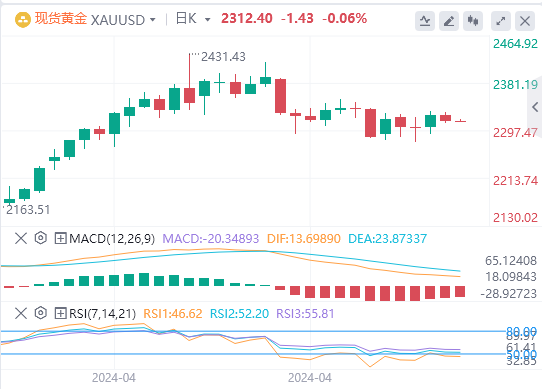Collapse side panel with left chevron
The width and height of the screenshot is (542, 389).
(535, 107)
